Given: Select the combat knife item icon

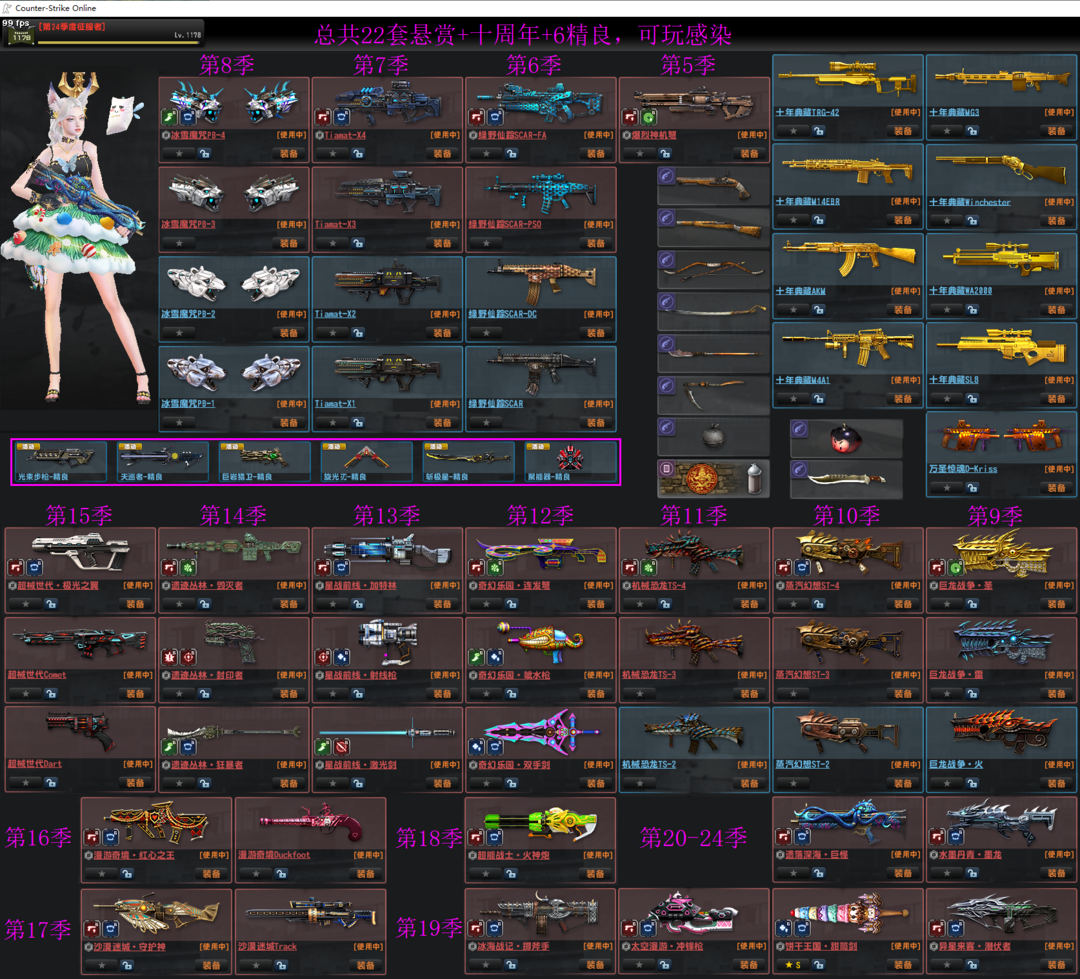Looking at the screenshot, I should coord(846,479).
